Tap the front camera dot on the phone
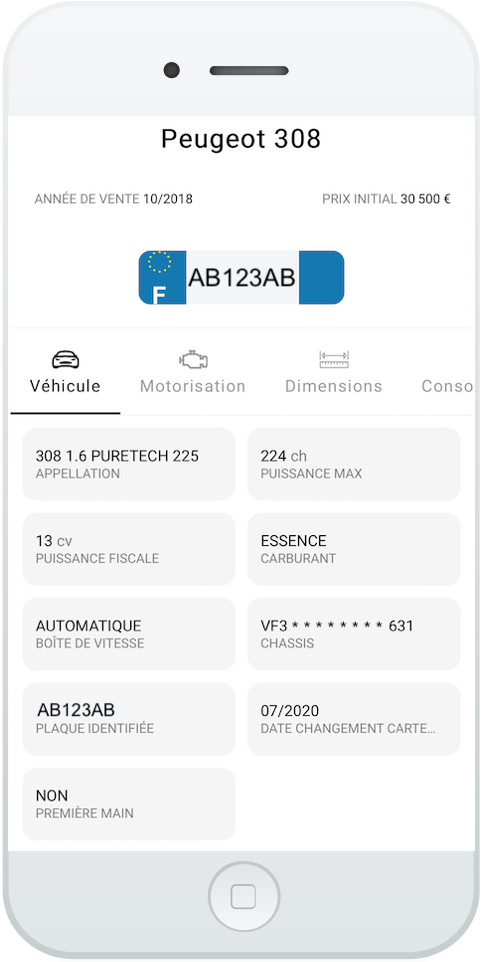The height and width of the screenshot is (962, 483). (x=171, y=70)
